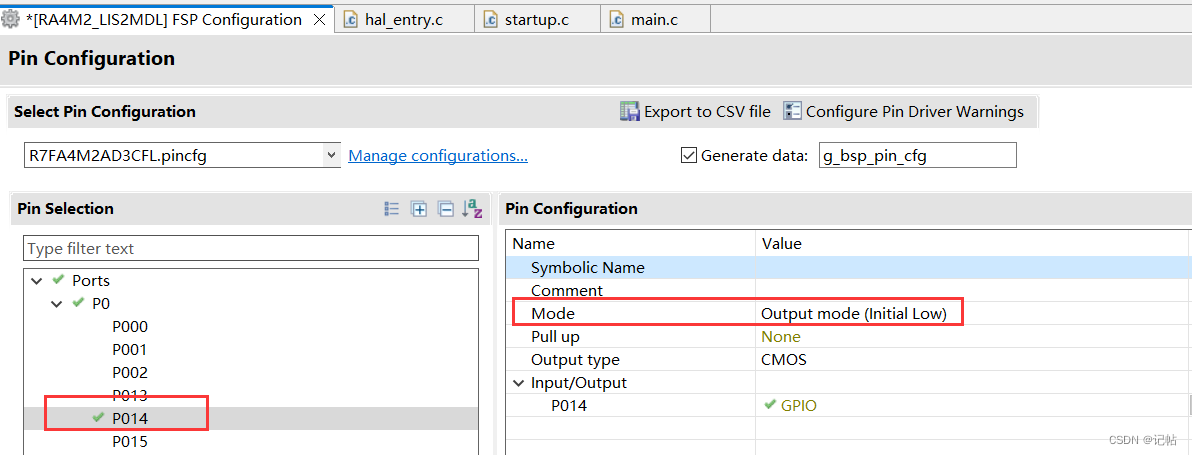Click the g_bsp_pin_cfg text field
1192x455 pixels.
pyautogui.click(x=916, y=155)
